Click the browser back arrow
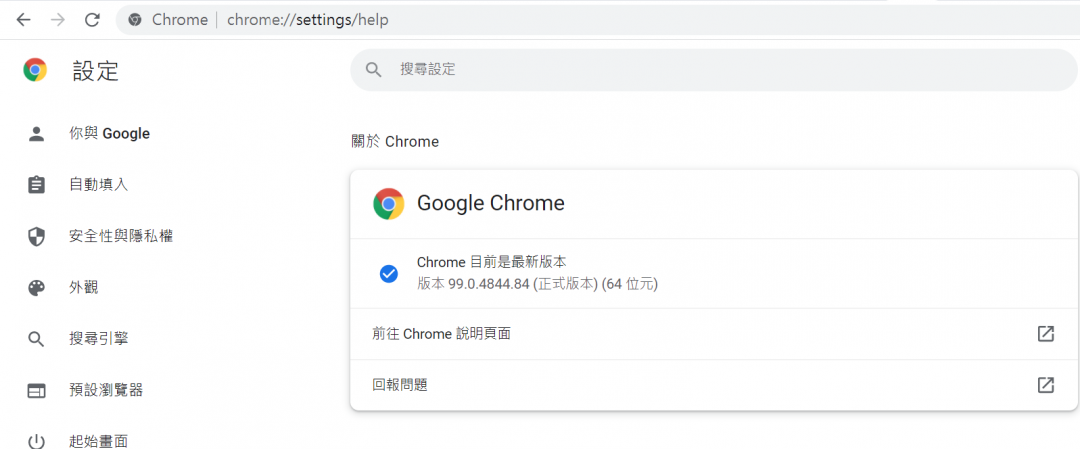This screenshot has width=1080, height=449. pyautogui.click(x=24, y=20)
